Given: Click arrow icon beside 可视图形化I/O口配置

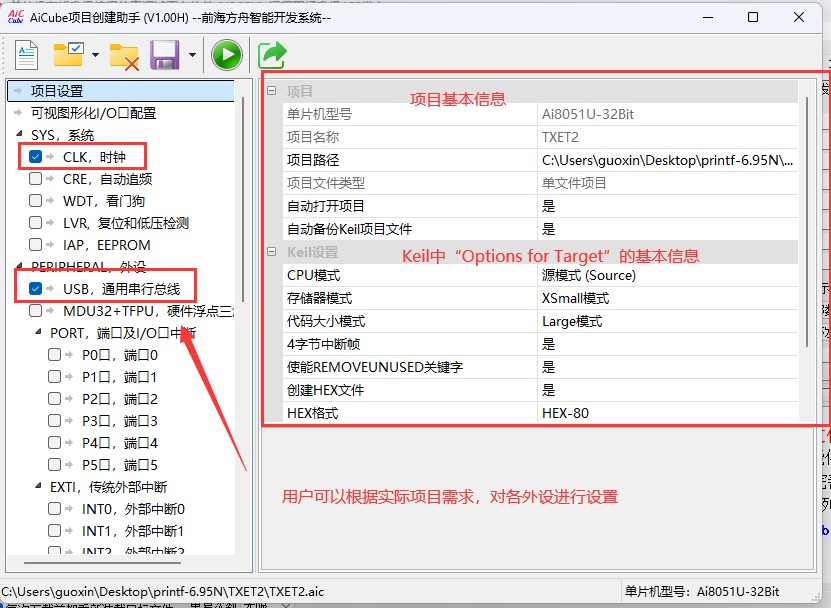Looking at the screenshot, I should [x=19, y=113].
